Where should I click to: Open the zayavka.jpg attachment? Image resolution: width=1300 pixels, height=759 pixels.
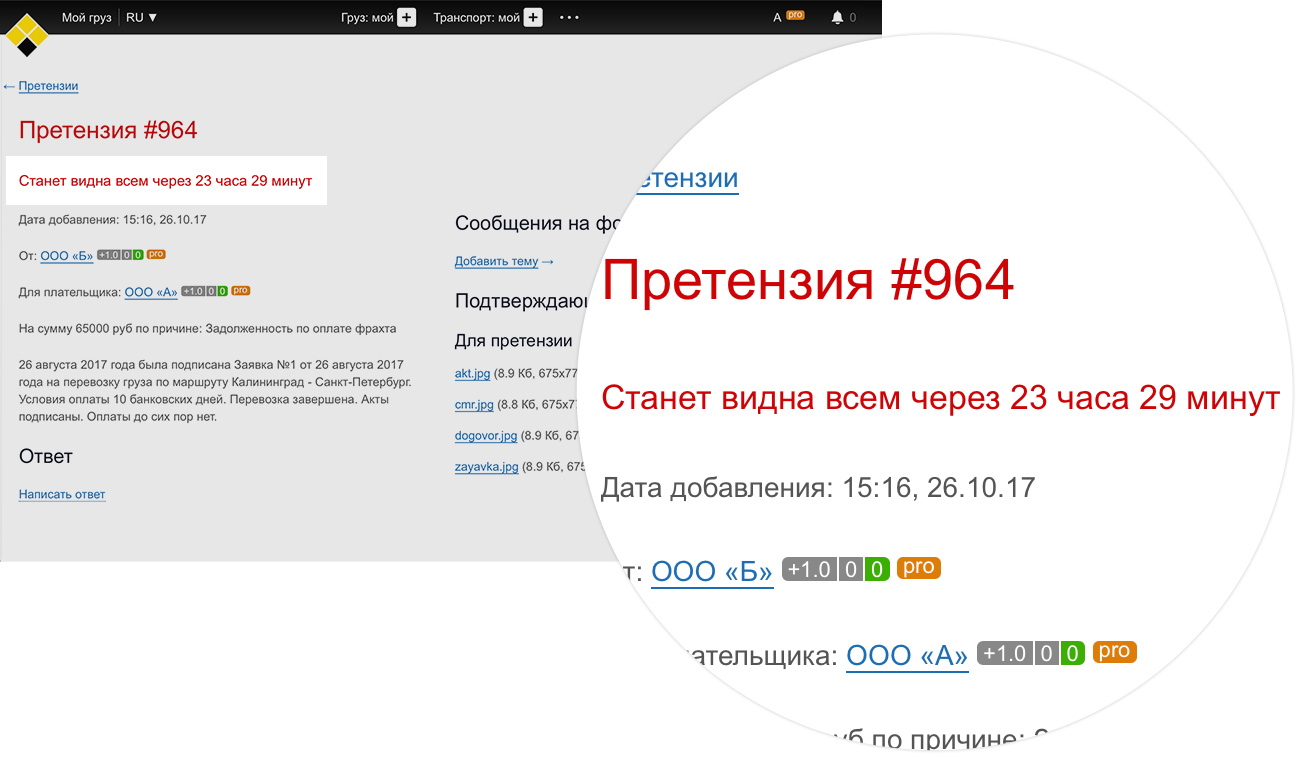tap(487, 466)
